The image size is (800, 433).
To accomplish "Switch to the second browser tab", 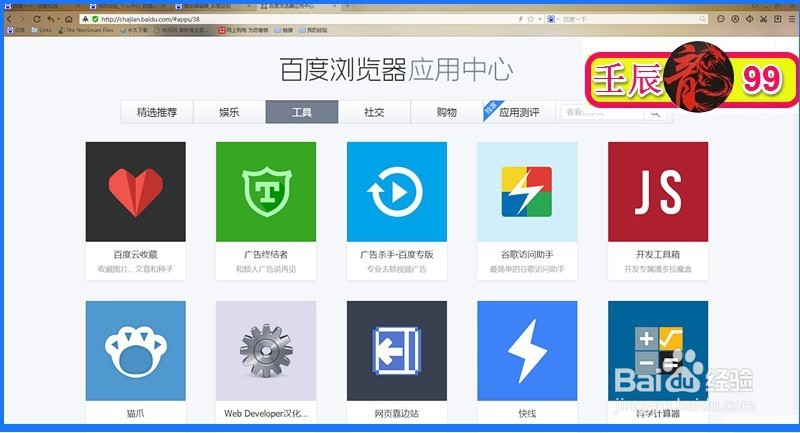I will pyautogui.click(x=128, y=6).
